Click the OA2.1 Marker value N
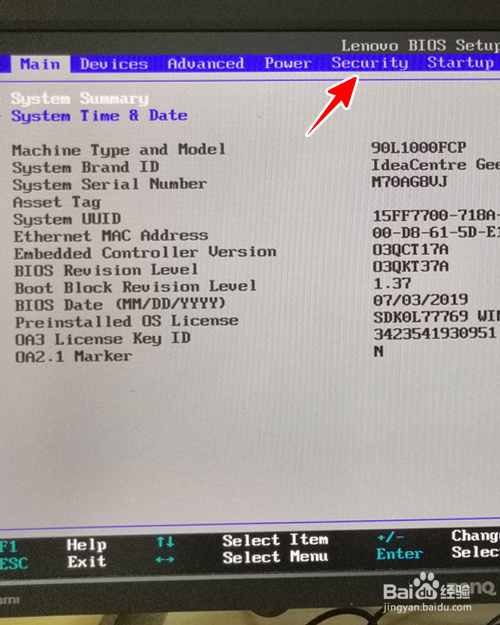 (379, 351)
